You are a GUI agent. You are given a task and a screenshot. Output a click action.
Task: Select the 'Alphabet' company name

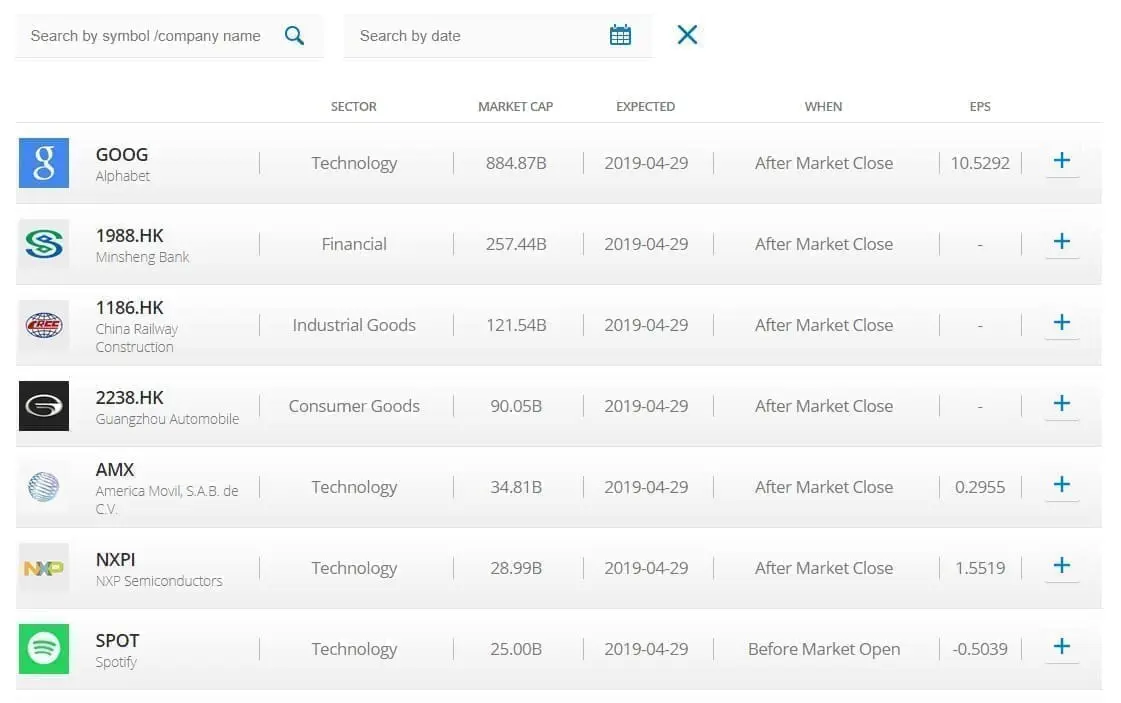[x=122, y=176]
